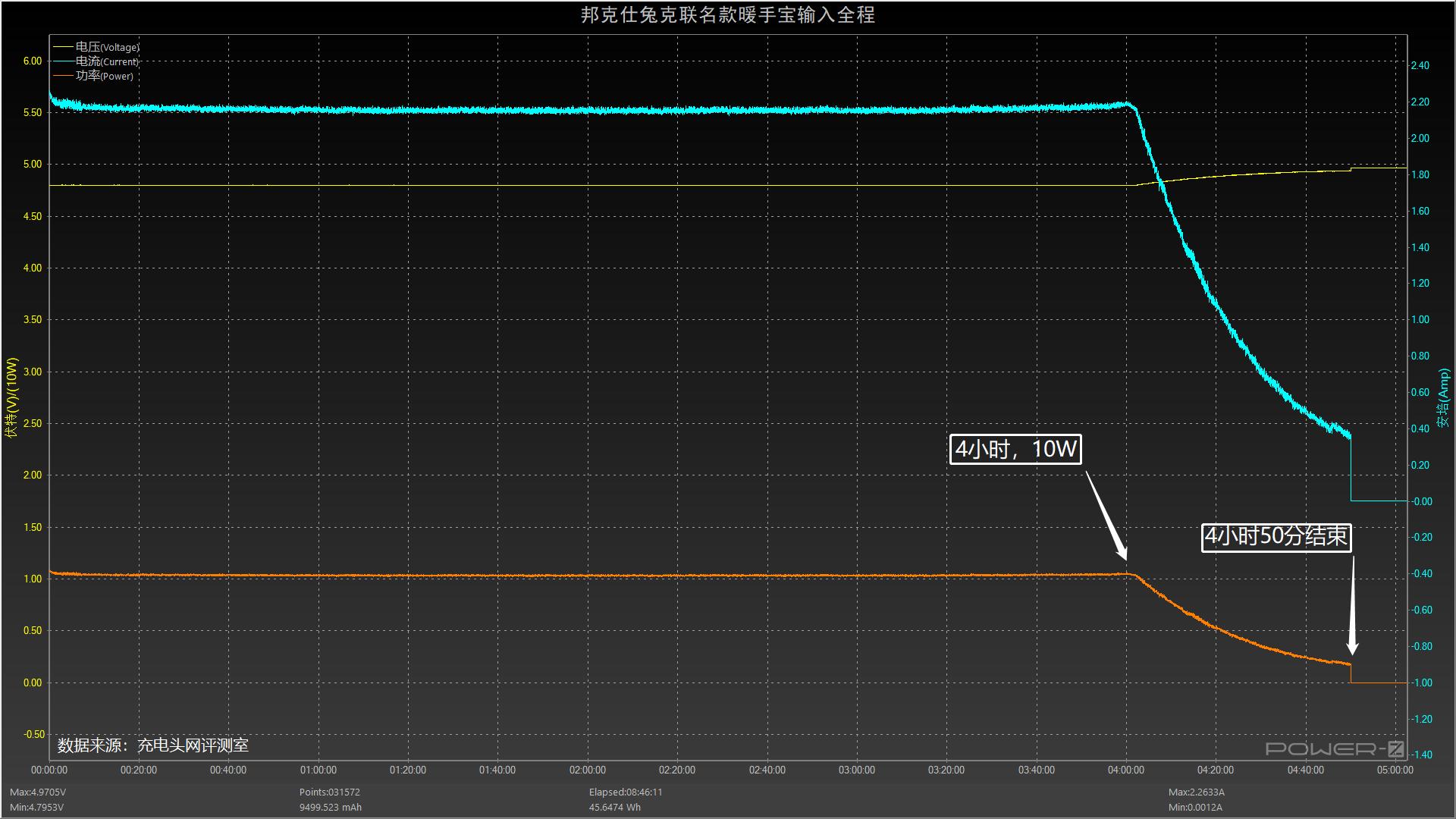Click the 安培(Amp) right axis label

1443,398
